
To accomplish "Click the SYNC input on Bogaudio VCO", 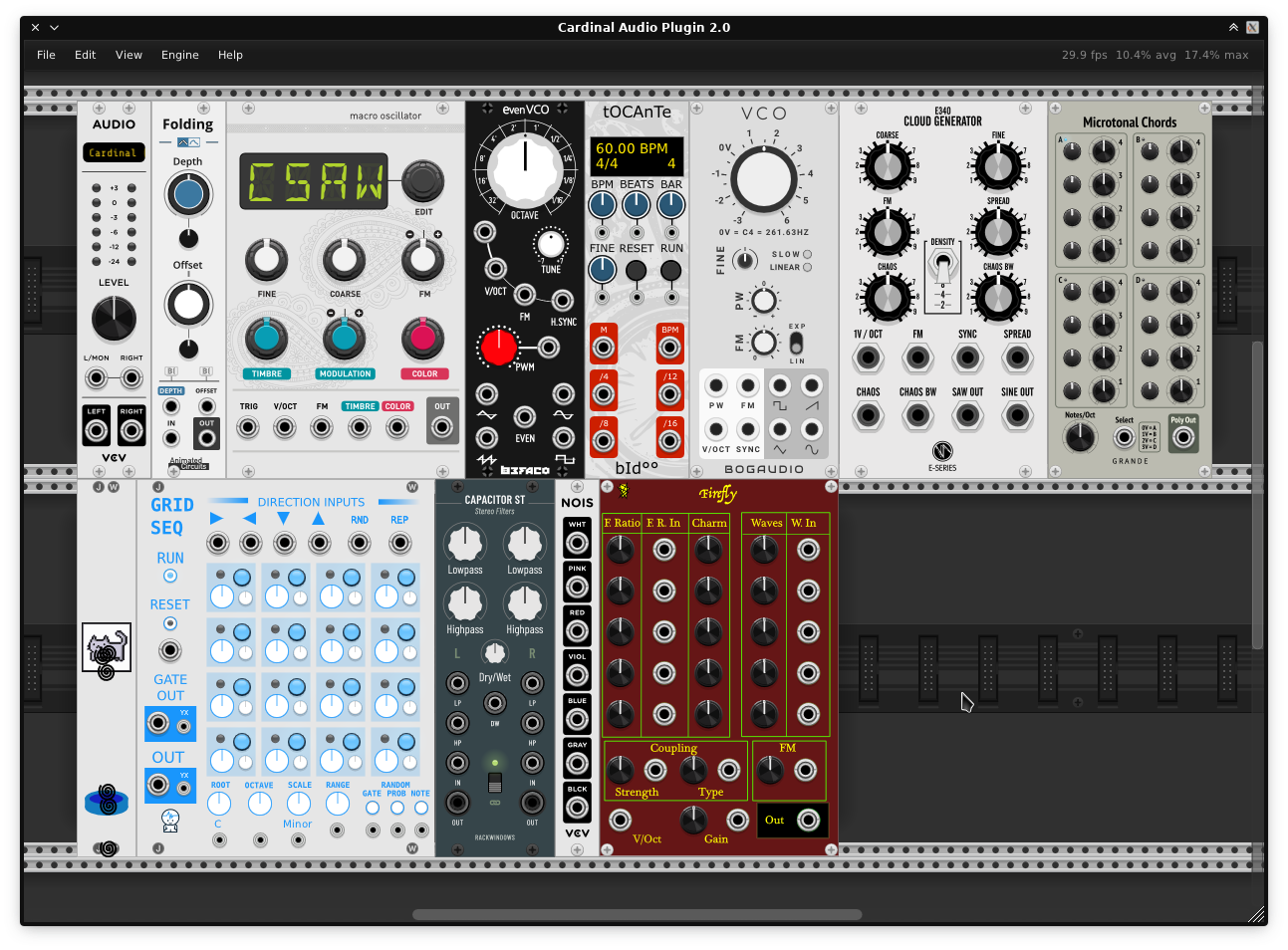I will tap(748, 429).
